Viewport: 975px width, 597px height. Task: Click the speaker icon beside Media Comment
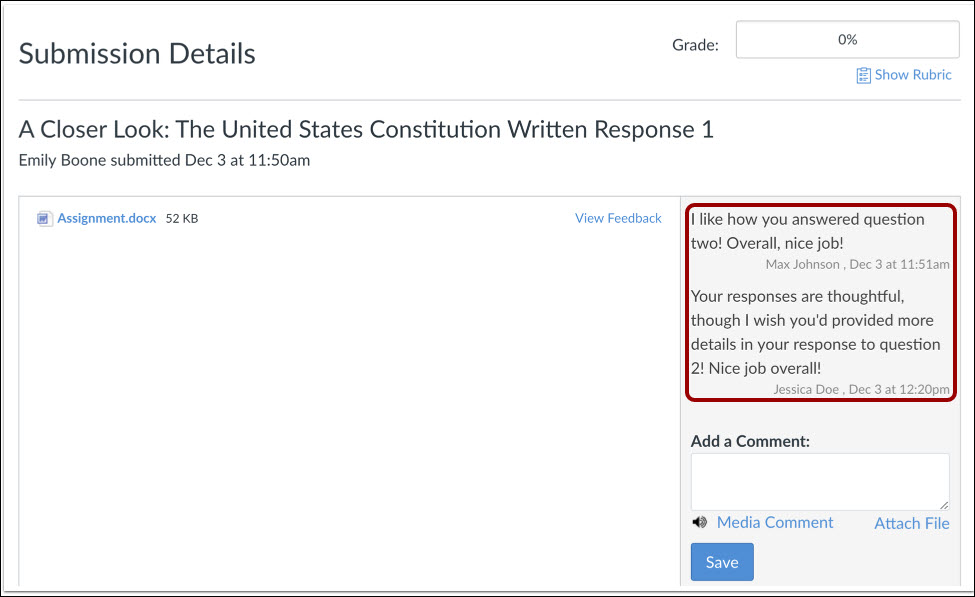[x=700, y=522]
